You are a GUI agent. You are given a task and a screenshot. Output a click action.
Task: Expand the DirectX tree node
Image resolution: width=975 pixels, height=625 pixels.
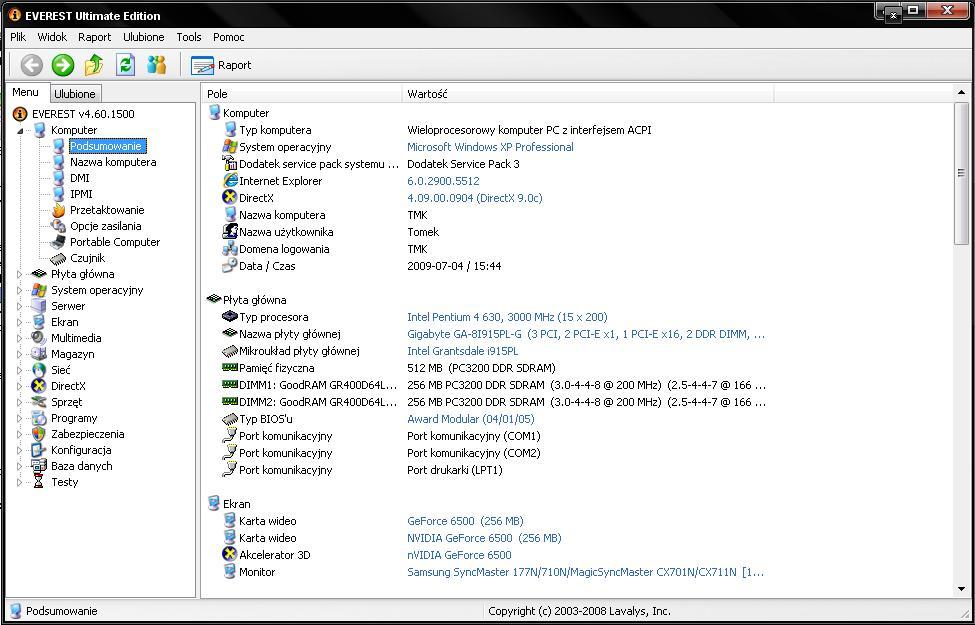[19, 386]
